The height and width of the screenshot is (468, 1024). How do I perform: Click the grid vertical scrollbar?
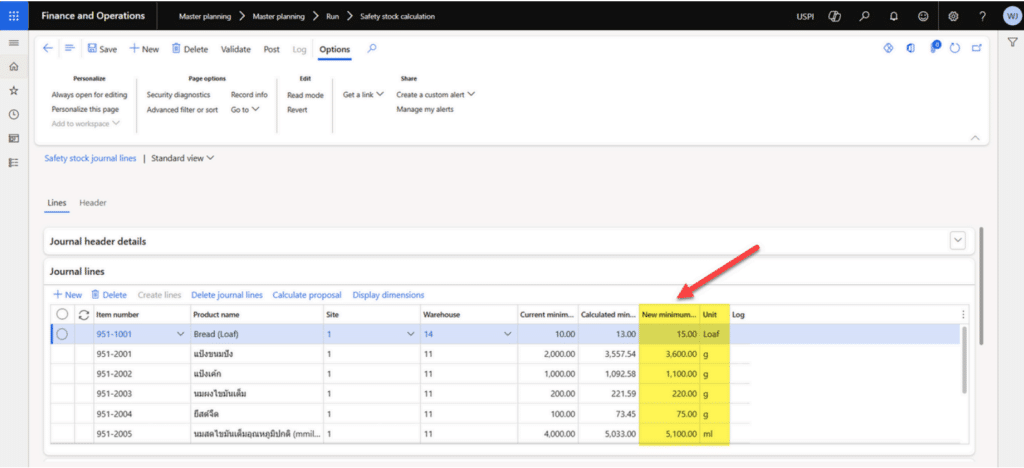pos(963,360)
